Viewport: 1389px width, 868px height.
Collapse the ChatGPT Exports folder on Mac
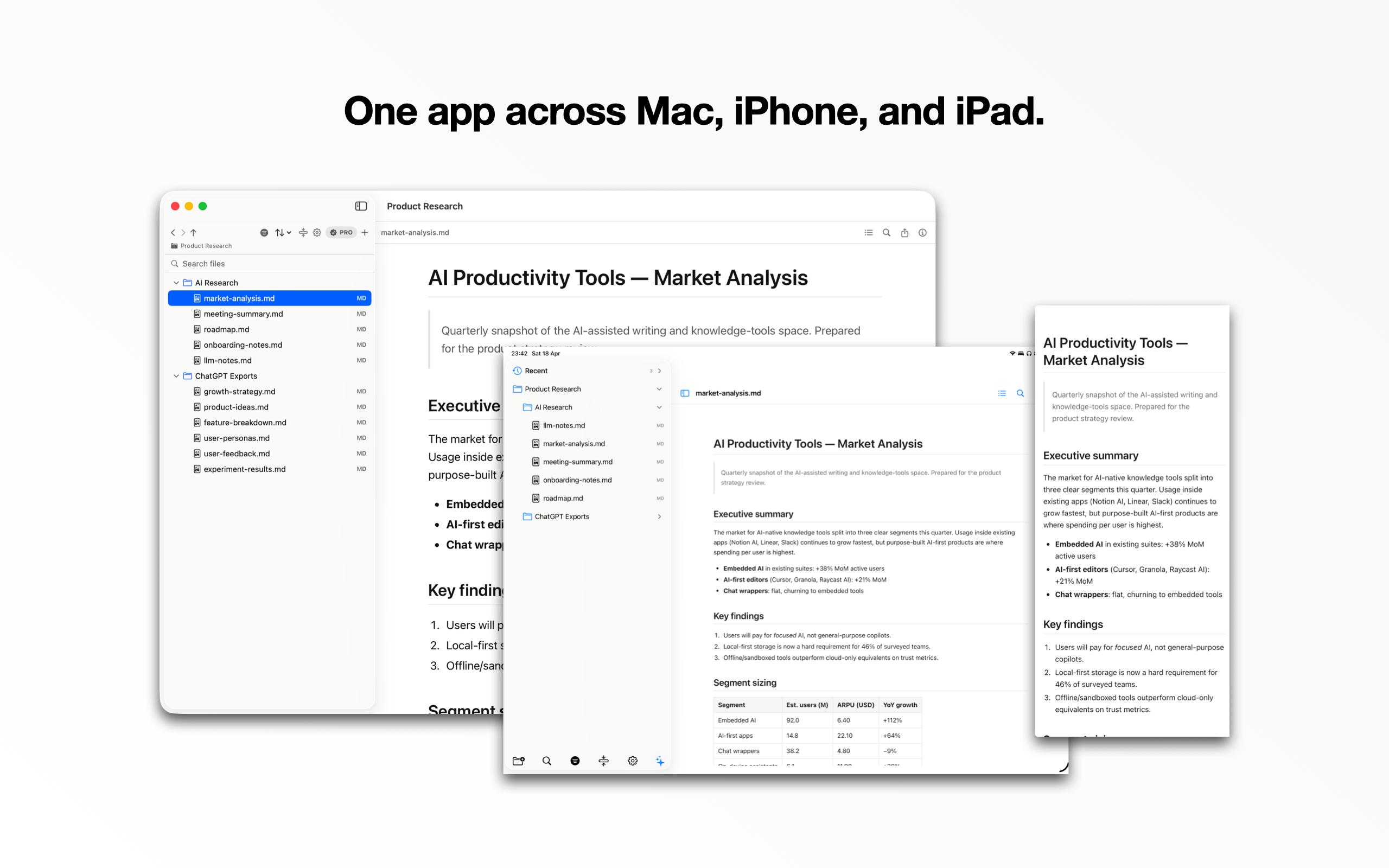click(176, 376)
